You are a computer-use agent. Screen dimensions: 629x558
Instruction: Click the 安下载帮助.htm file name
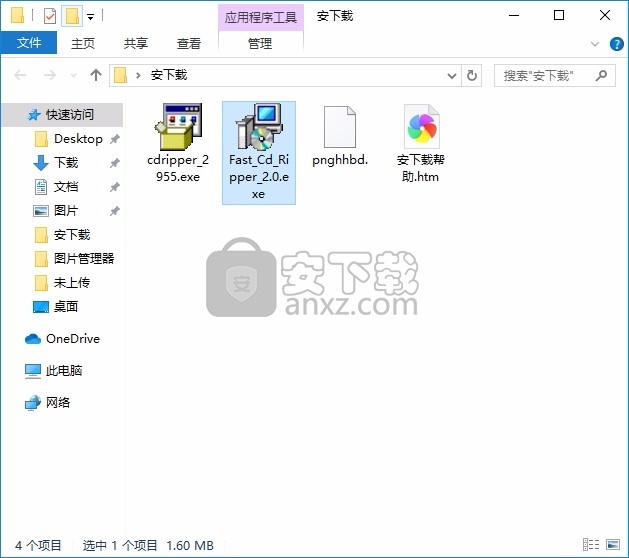pyautogui.click(x=420, y=168)
